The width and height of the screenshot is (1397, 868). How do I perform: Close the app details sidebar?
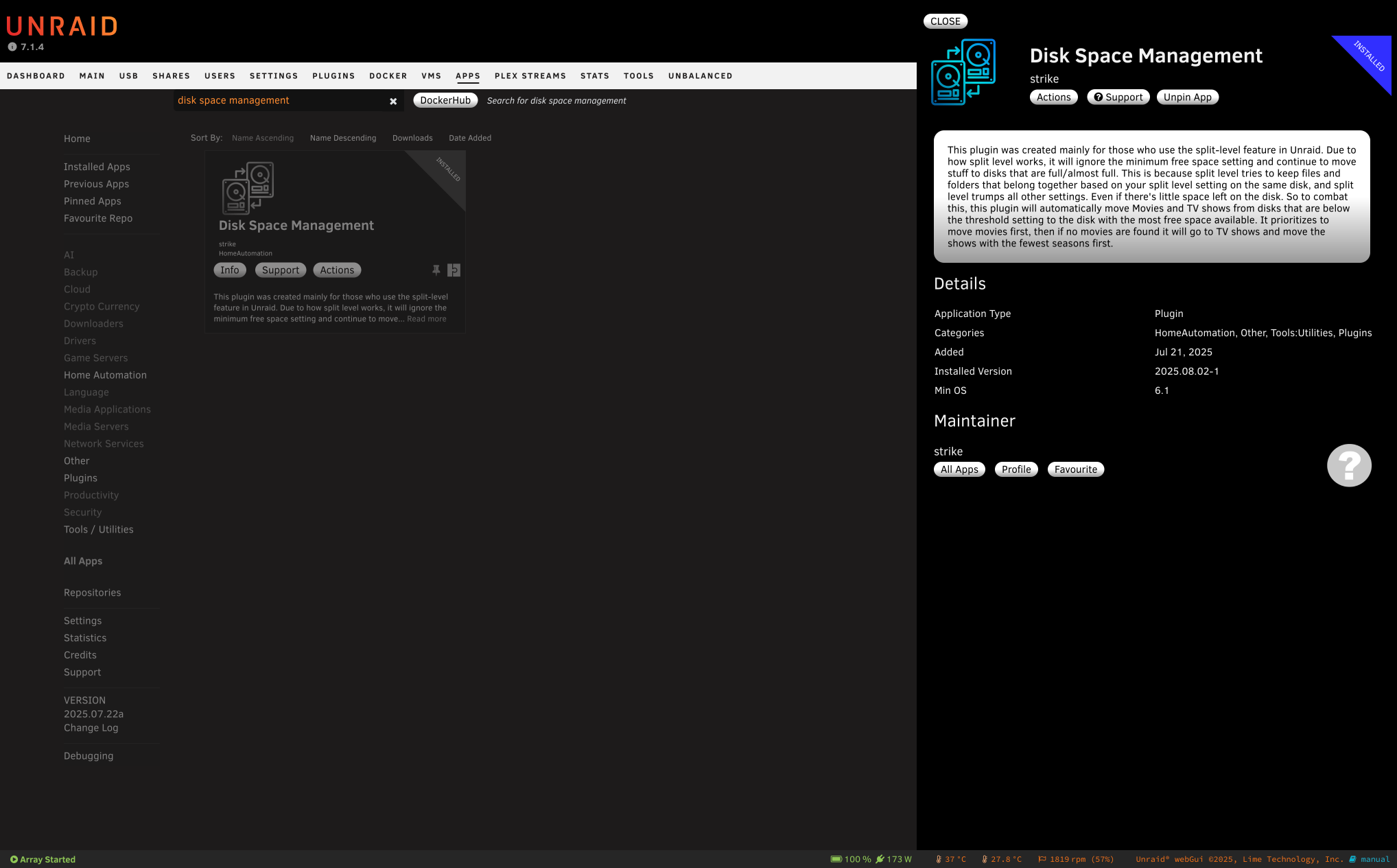point(946,21)
